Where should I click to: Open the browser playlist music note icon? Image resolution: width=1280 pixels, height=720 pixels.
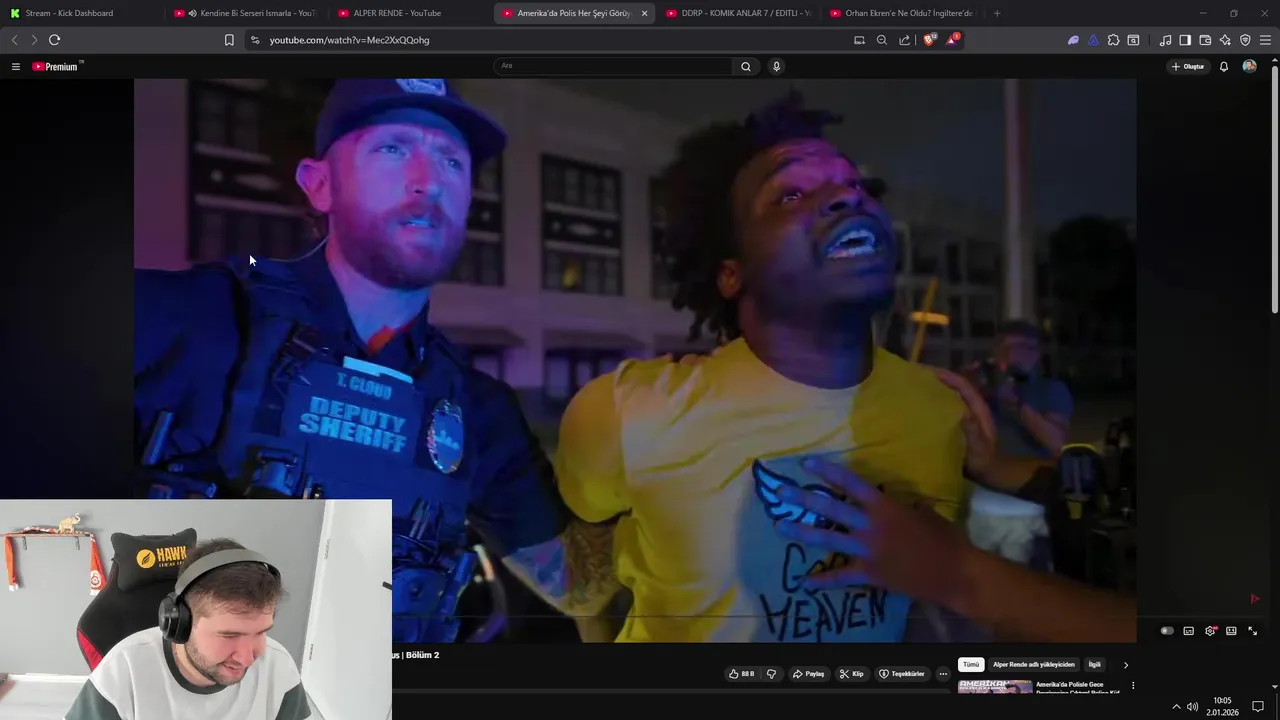[x=1165, y=40]
